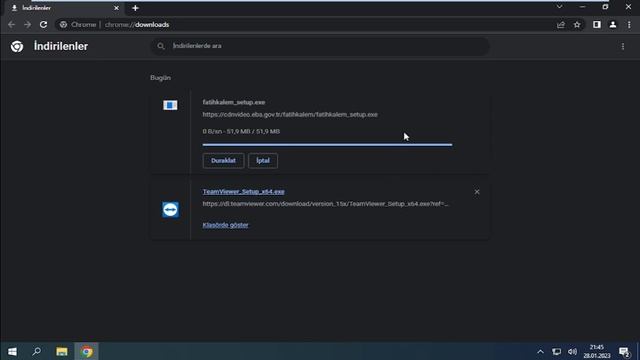Click the fatihkalem_setup.exe file name
640x360 pixels.
[234, 102]
